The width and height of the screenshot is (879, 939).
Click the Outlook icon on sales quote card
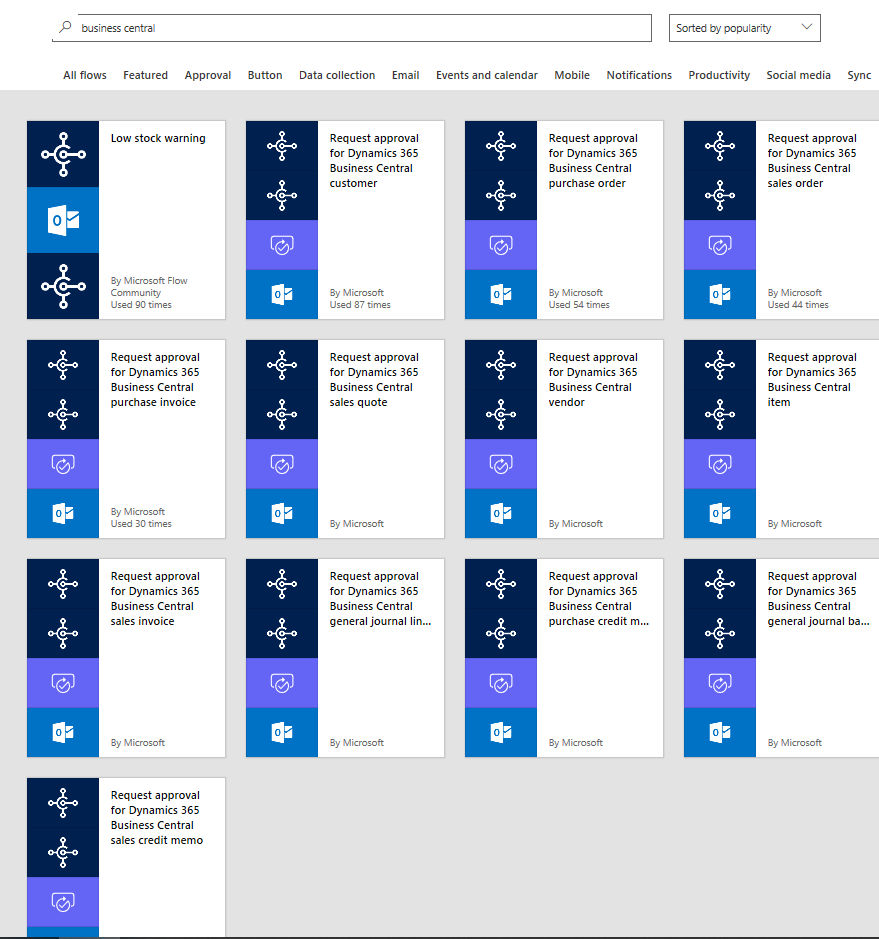pyautogui.click(x=282, y=513)
